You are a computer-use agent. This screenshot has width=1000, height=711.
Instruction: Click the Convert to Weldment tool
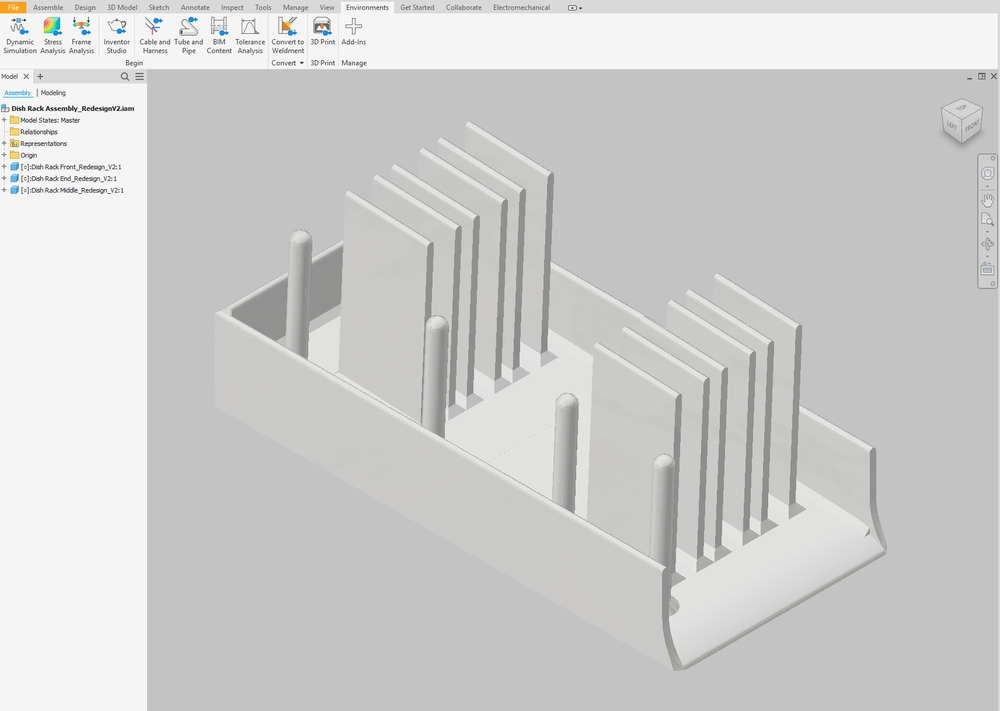[x=288, y=36]
